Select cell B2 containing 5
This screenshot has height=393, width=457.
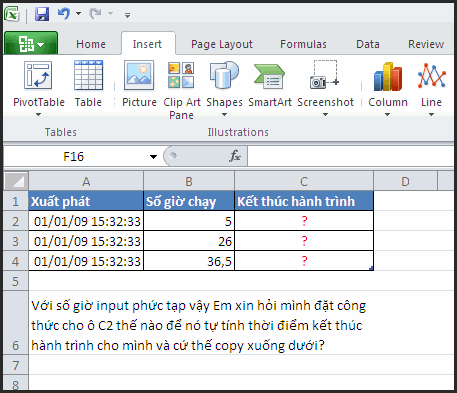189,221
